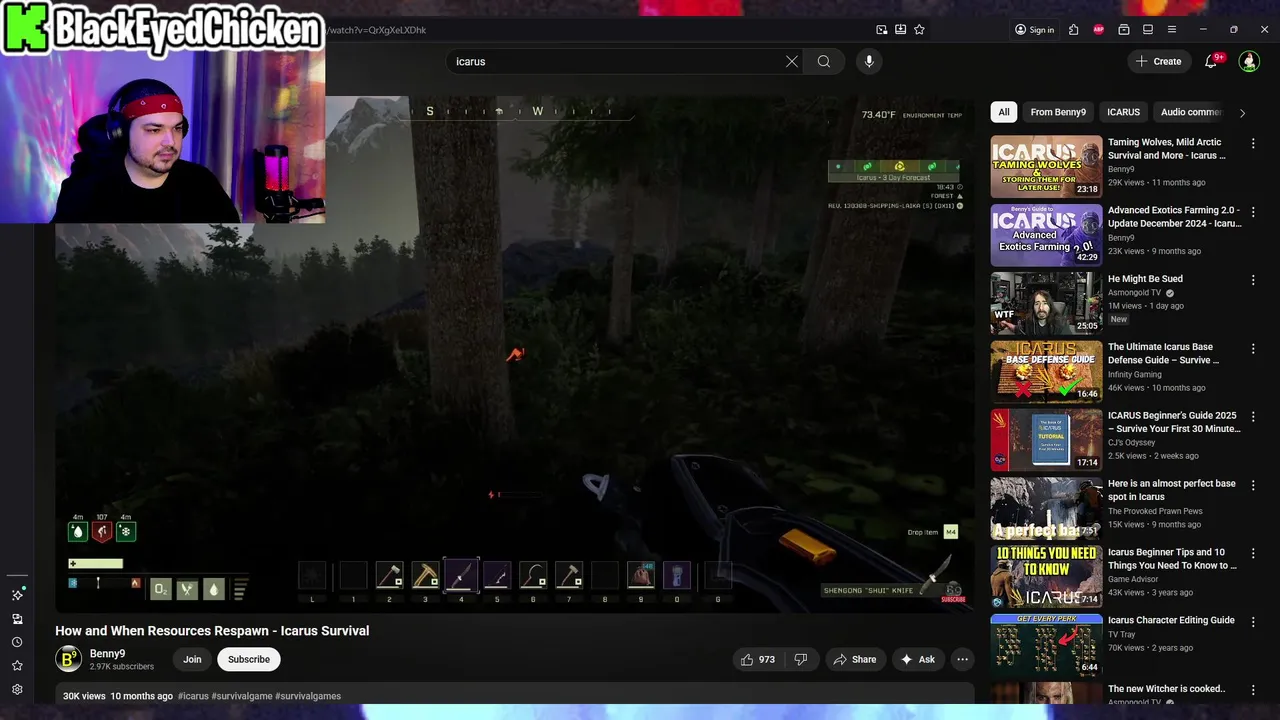The height and width of the screenshot is (720, 1280).
Task: Open options menu for Icarus Character Editing Guide
Action: point(1253,621)
